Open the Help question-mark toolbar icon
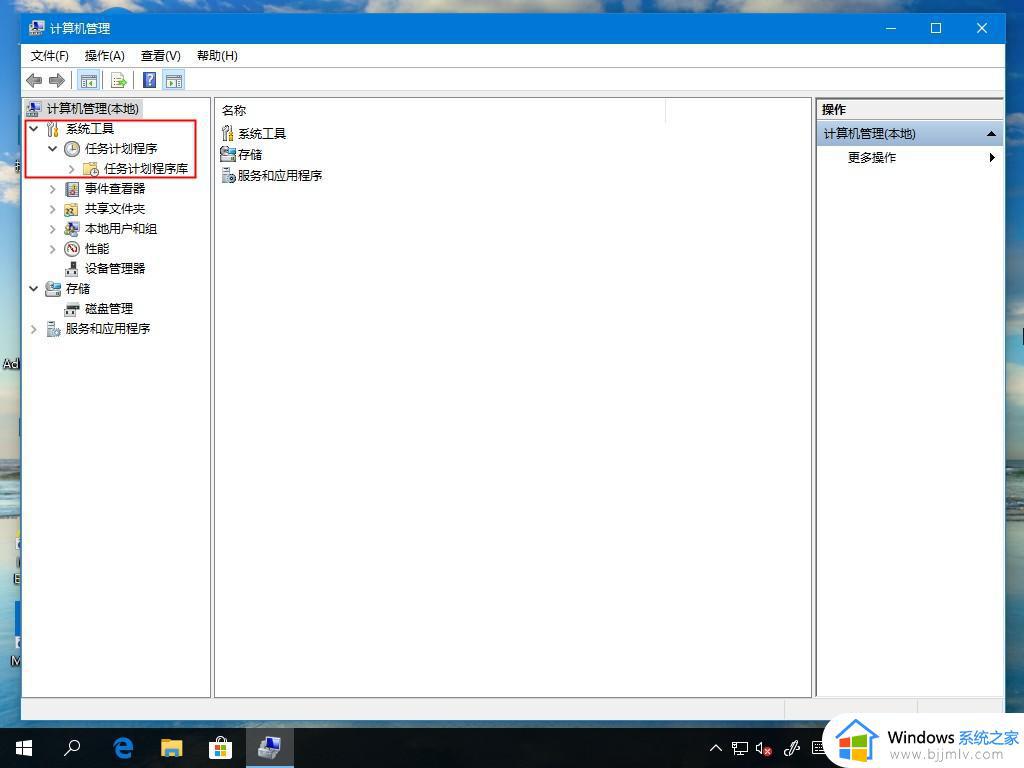Viewport: 1024px width, 768px height. click(x=150, y=80)
